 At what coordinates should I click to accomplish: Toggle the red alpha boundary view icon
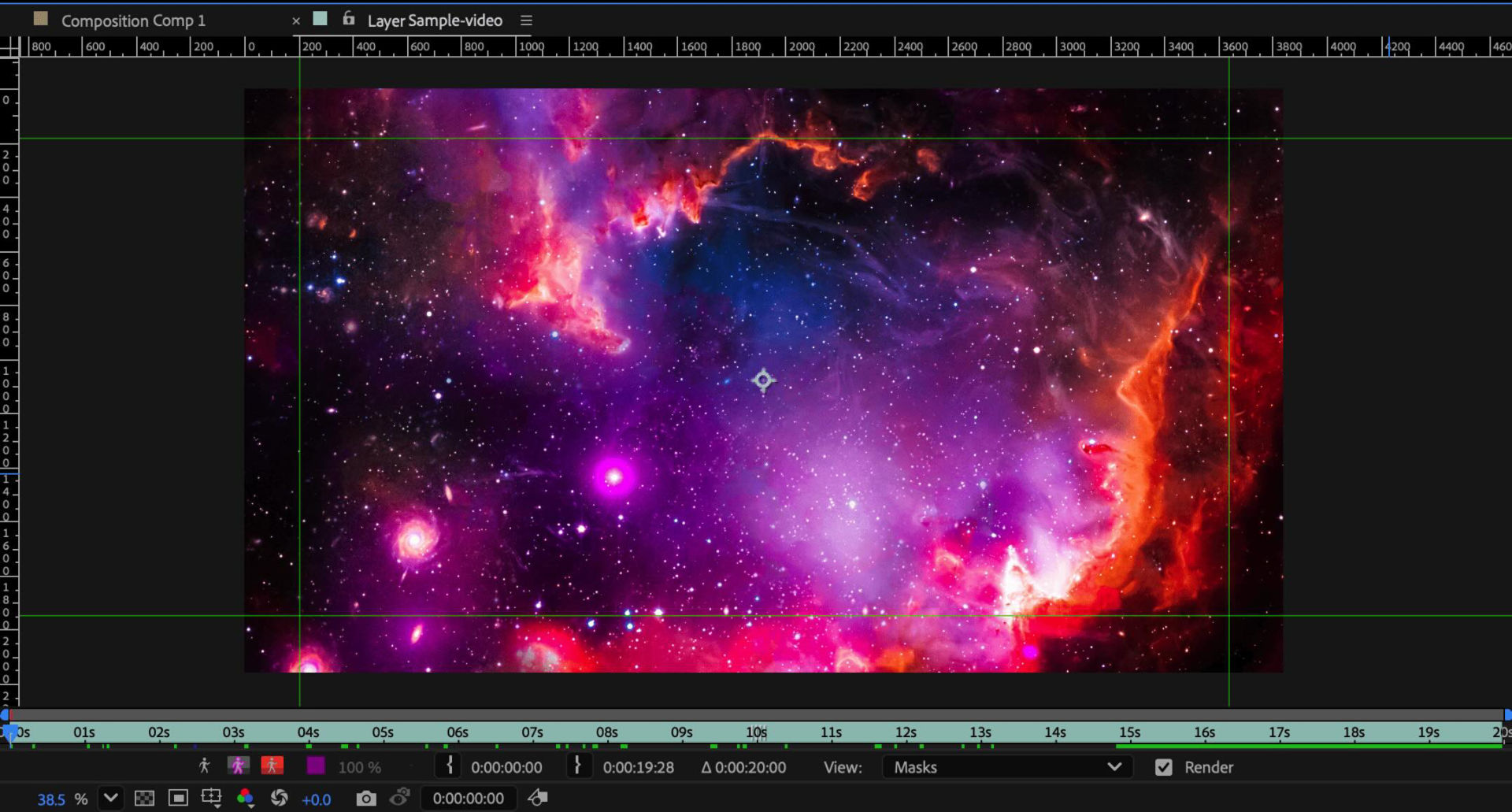click(x=272, y=766)
